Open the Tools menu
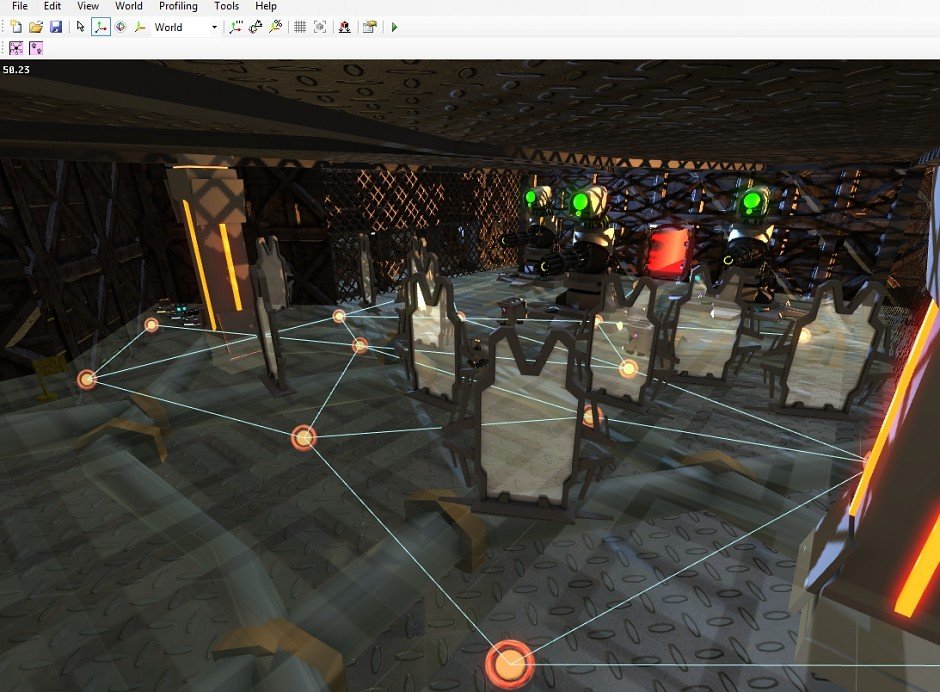 coord(227,6)
